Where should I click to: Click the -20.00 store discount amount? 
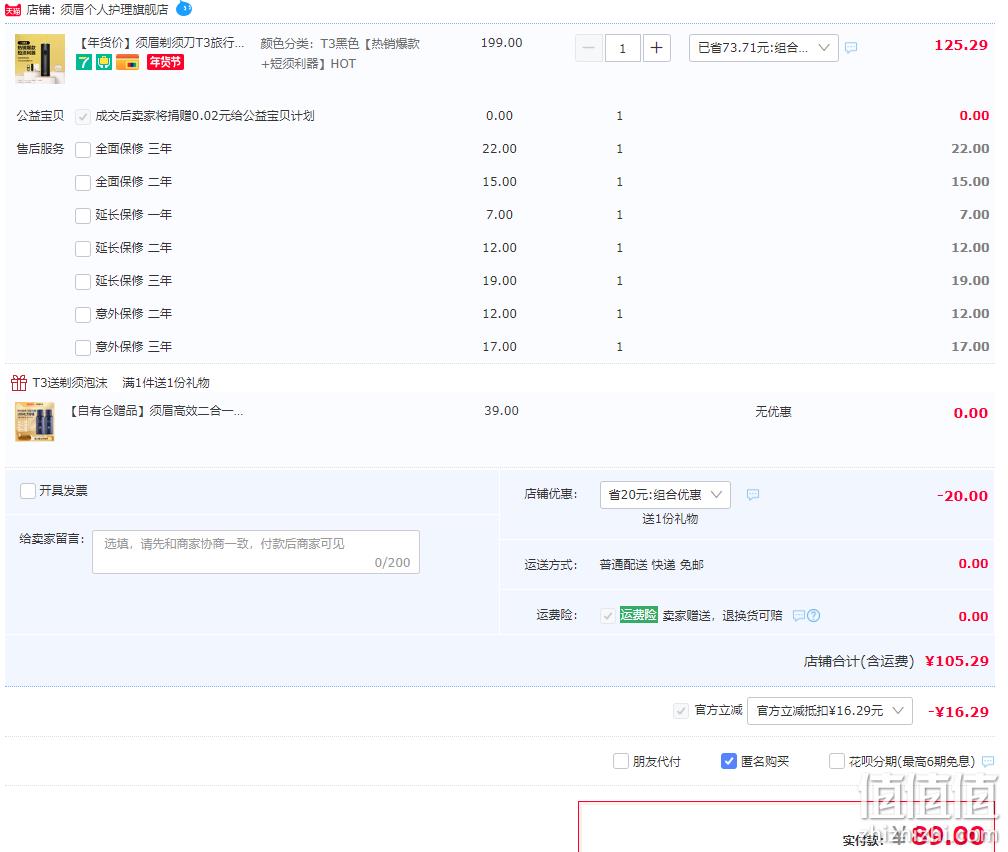click(962, 496)
